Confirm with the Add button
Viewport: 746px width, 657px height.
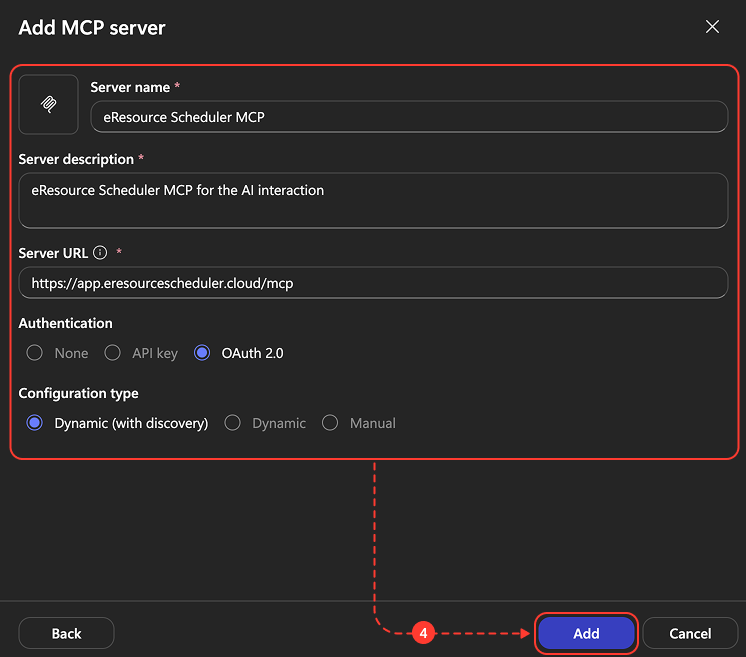click(586, 633)
